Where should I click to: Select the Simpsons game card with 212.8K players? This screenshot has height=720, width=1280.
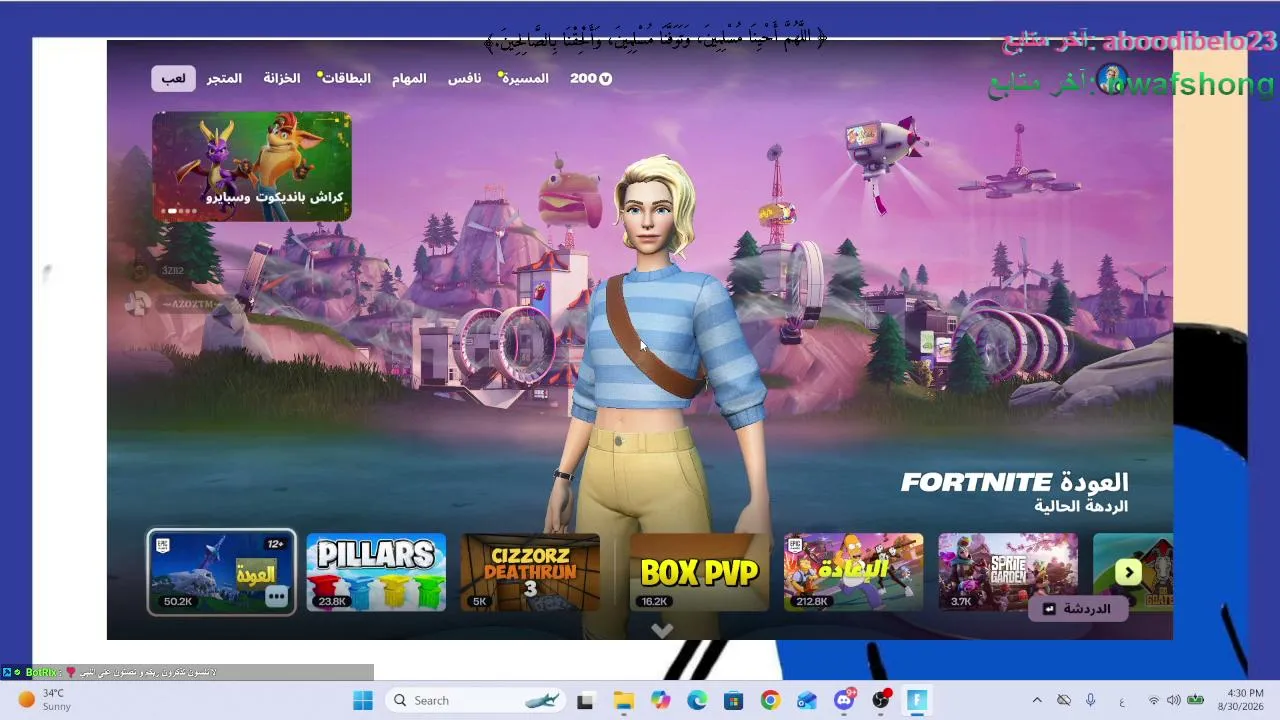(x=853, y=572)
